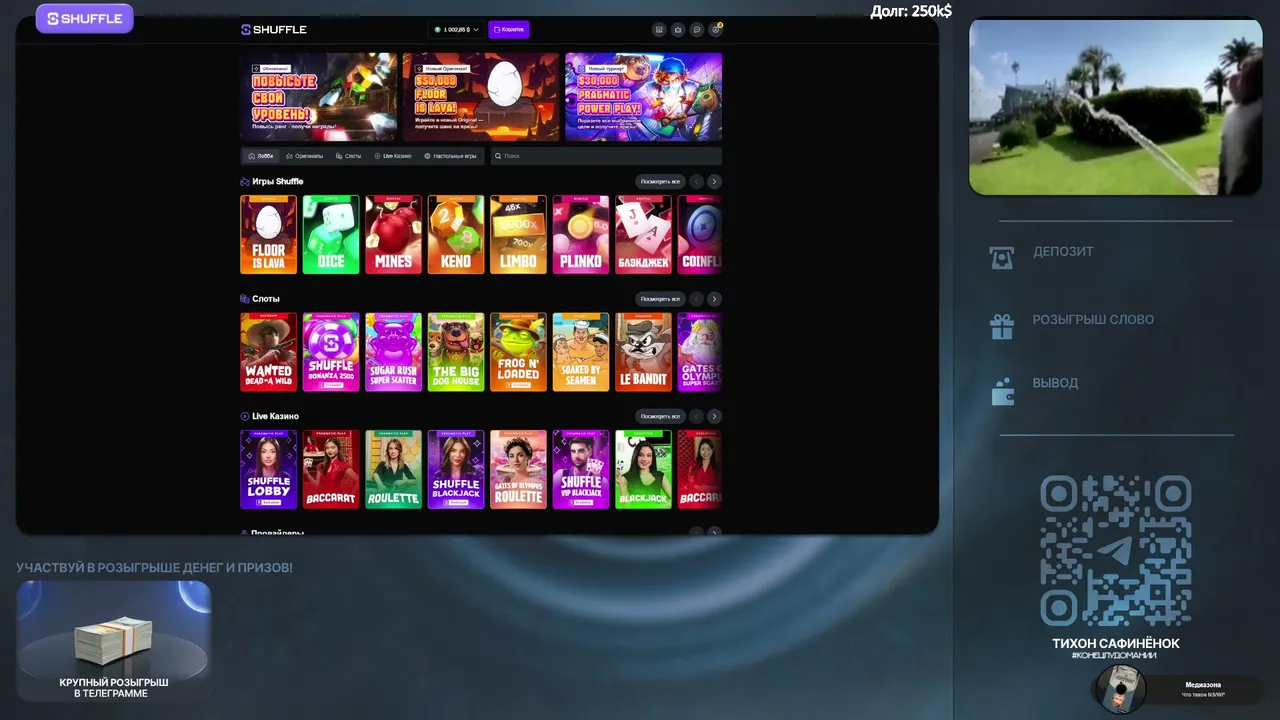Open the purple Кошелек wallet button

point(509,30)
